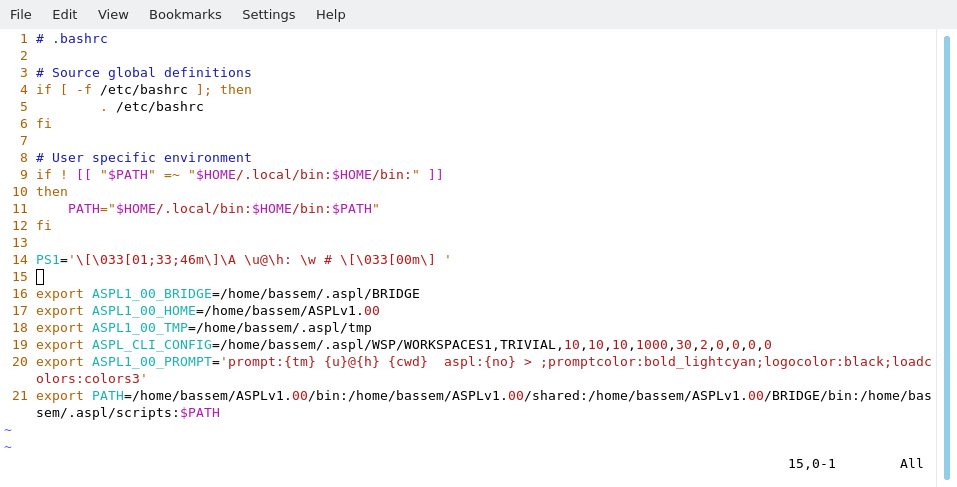Viewport: 957px width, 487px height.
Task: Click the PS1 variable name
Action: pyautogui.click(x=48, y=260)
